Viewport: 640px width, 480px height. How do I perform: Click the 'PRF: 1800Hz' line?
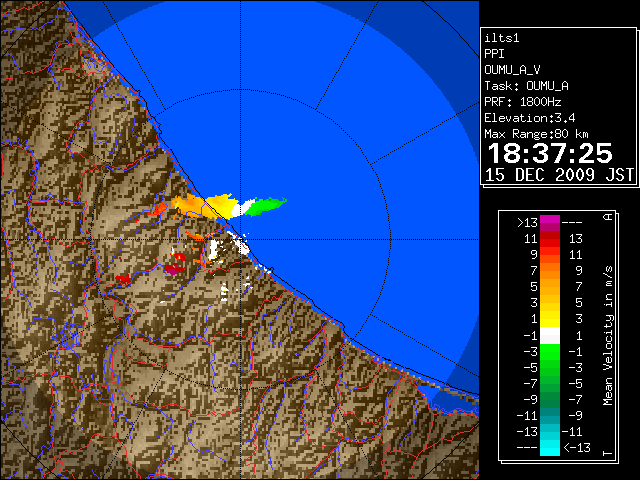[523, 102]
